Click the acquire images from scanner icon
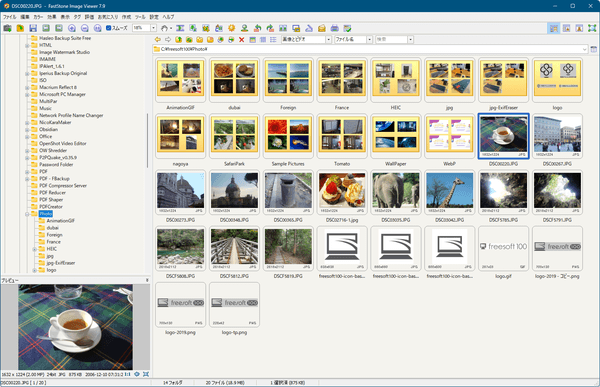The height and width of the screenshot is (387, 600). (x=7, y=28)
